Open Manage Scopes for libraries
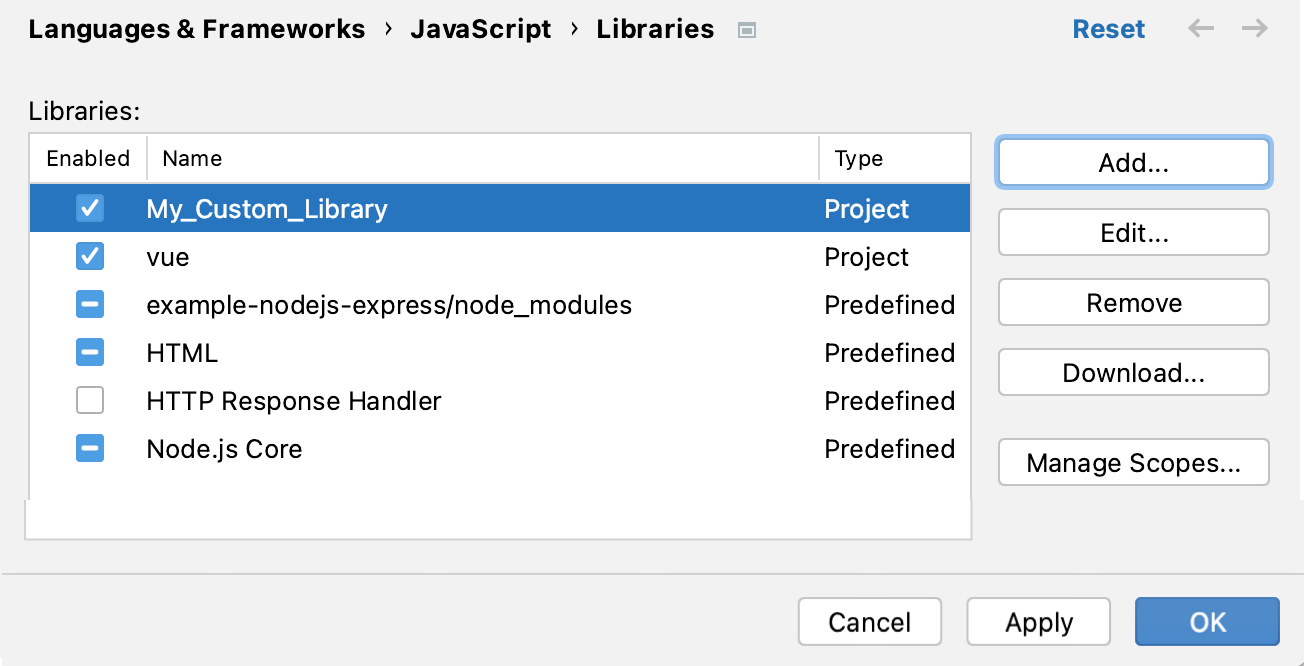 point(1133,462)
